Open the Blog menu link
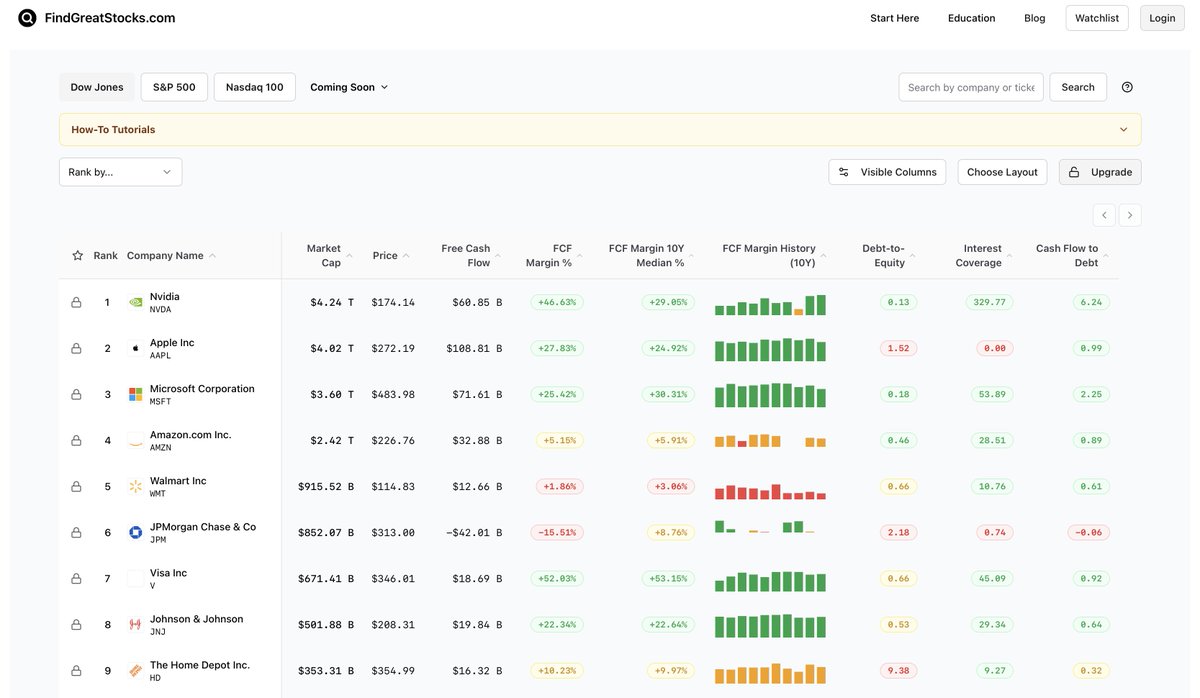Viewport: 1200px width, 698px height. click(1035, 18)
